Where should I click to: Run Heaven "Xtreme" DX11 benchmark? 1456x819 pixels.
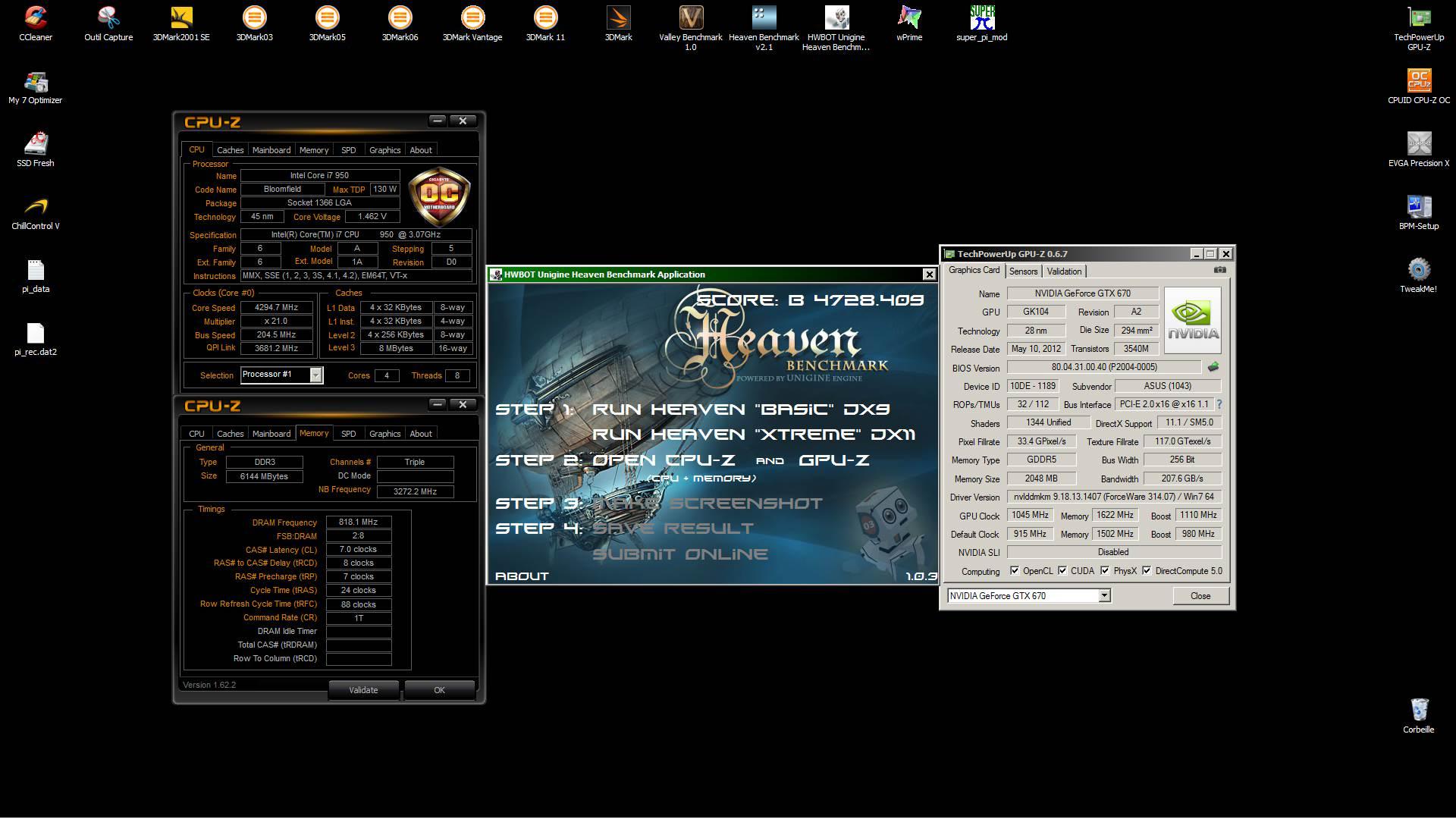pyautogui.click(x=753, y=435)
